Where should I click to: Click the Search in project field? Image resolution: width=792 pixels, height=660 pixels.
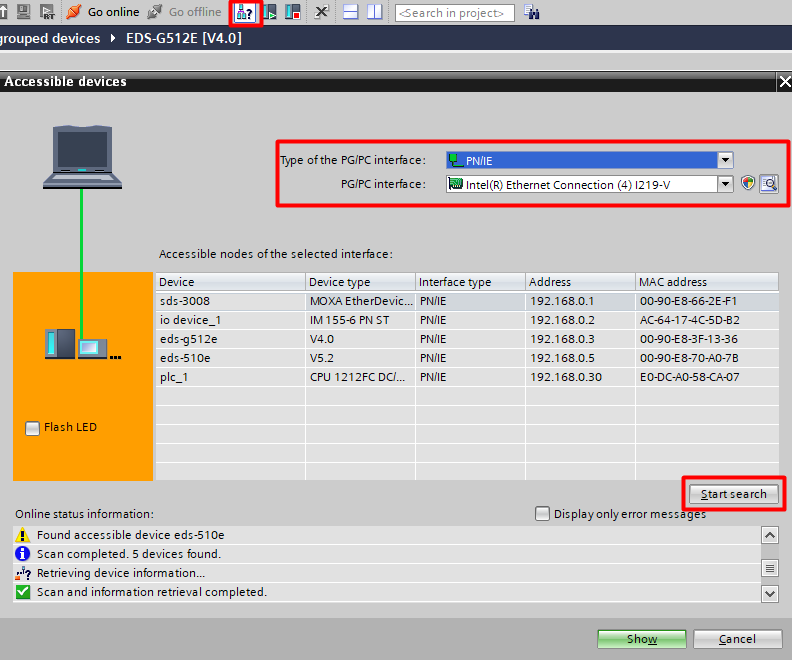pos(455,13)
